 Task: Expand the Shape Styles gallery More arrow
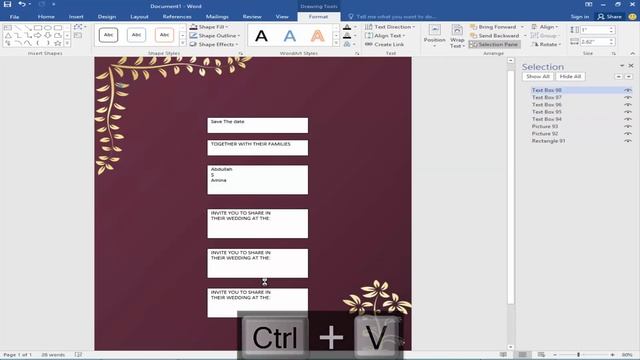coord(182,44)
